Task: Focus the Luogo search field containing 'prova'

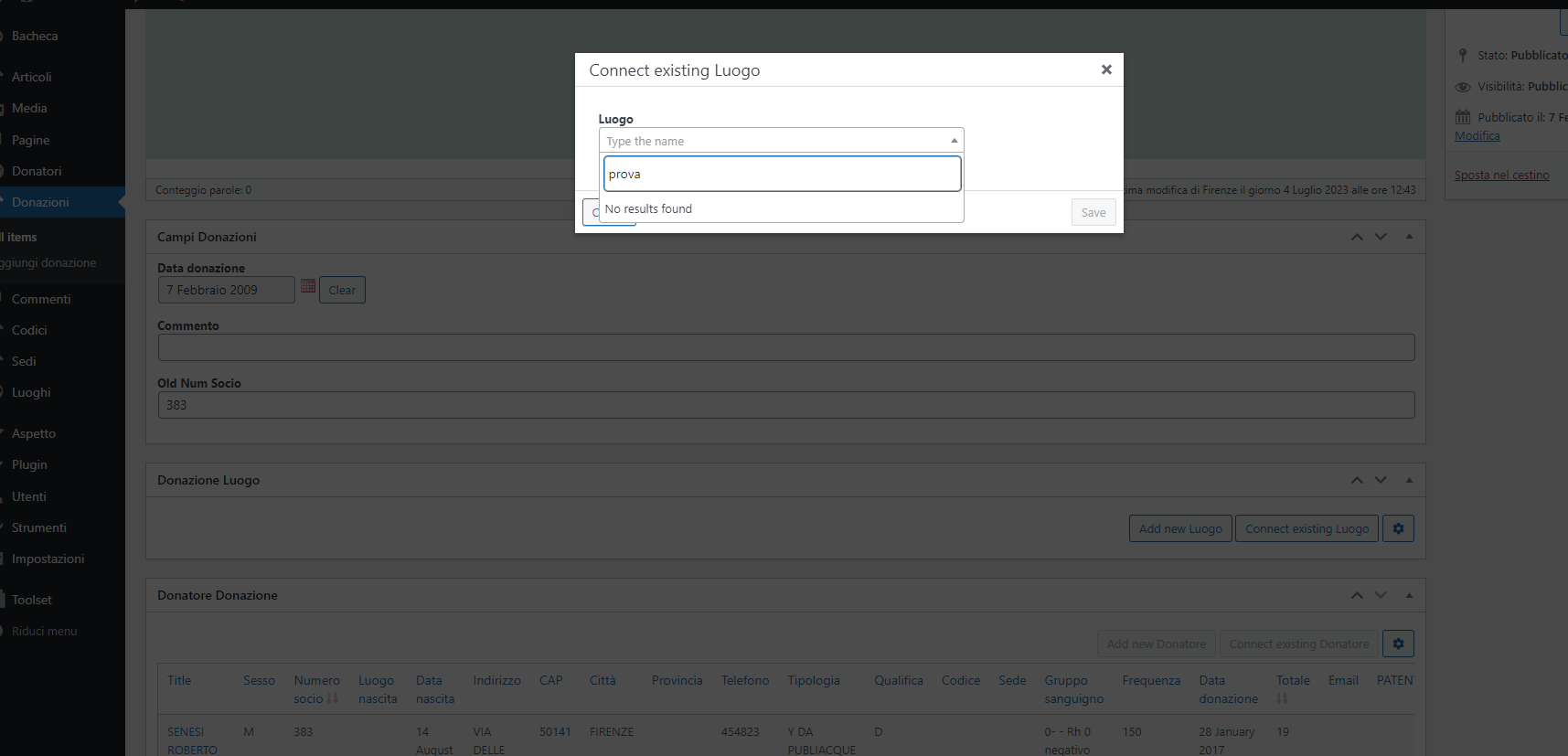Action: [x=782, y=174]
